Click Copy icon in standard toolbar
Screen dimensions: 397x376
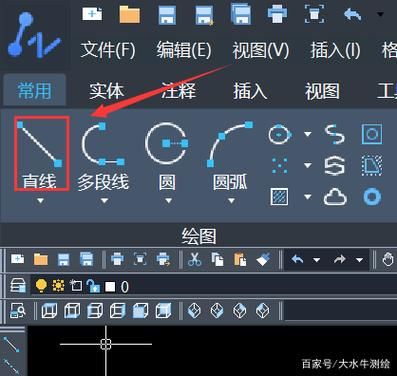[x=217, y=259]
